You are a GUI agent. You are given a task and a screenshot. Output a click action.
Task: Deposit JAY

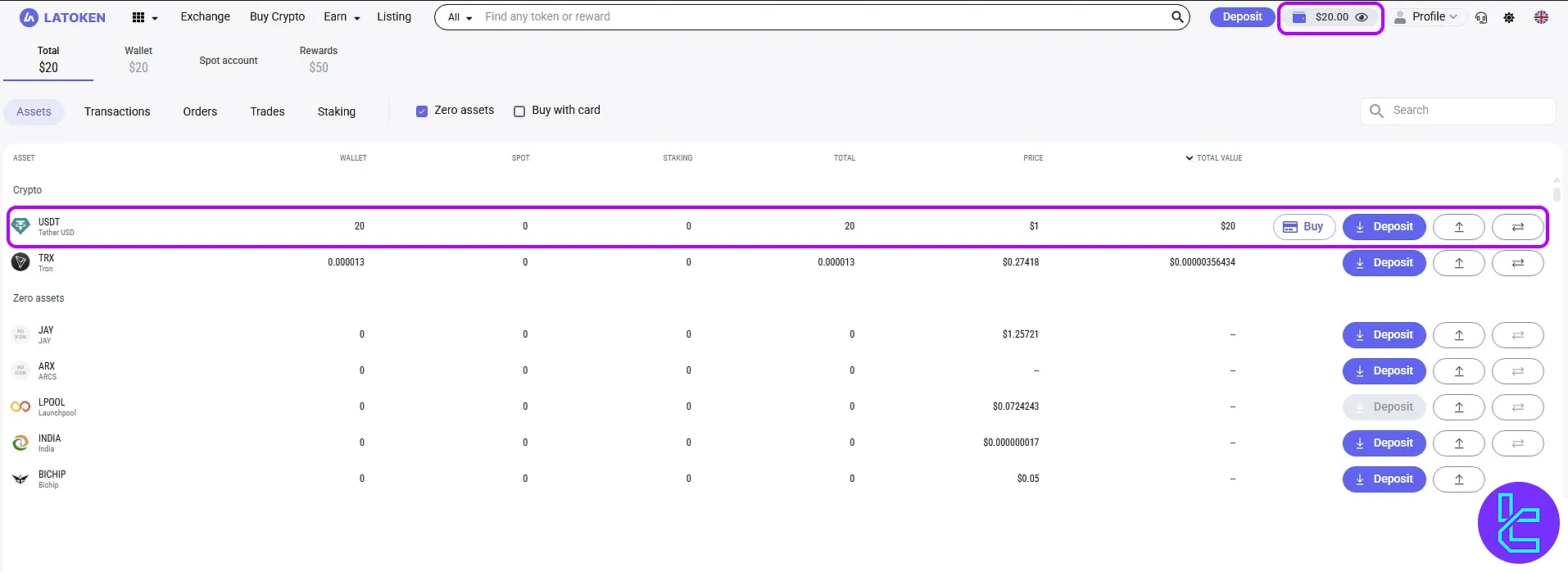[x=1384, y=335]
